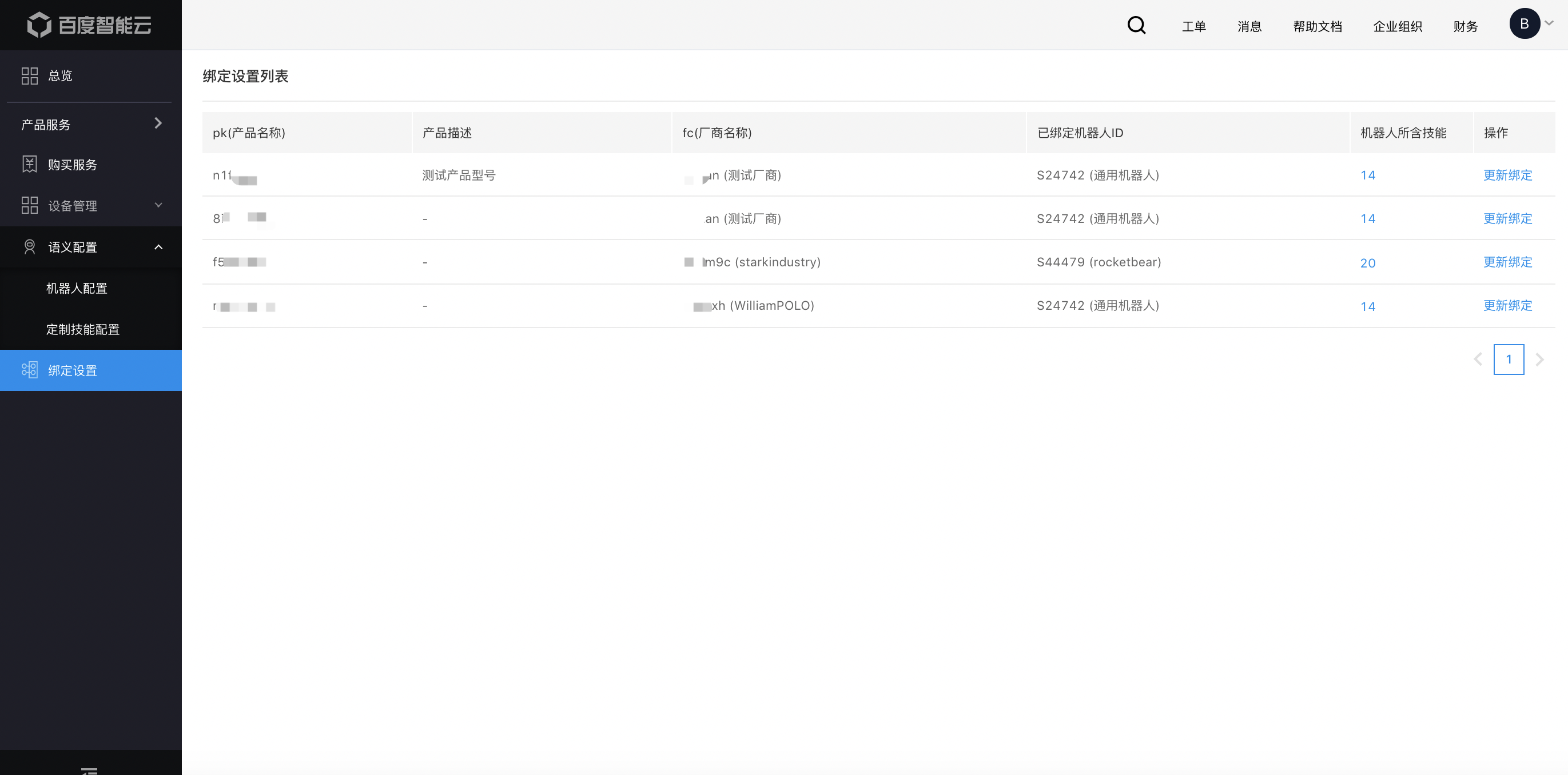Open 定制技能配置 submenu item

pyautogui.click(x=83, y=329)
